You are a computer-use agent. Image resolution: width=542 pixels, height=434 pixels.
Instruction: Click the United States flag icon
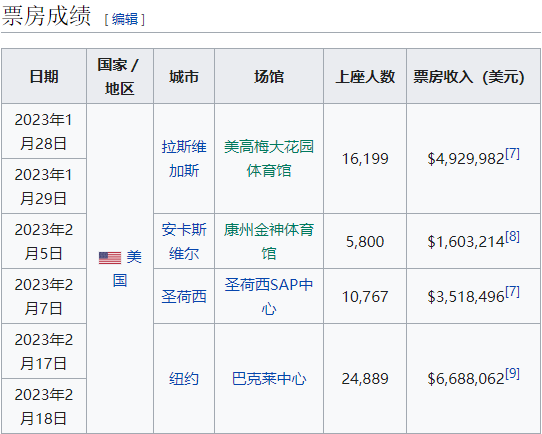[110, 258]
